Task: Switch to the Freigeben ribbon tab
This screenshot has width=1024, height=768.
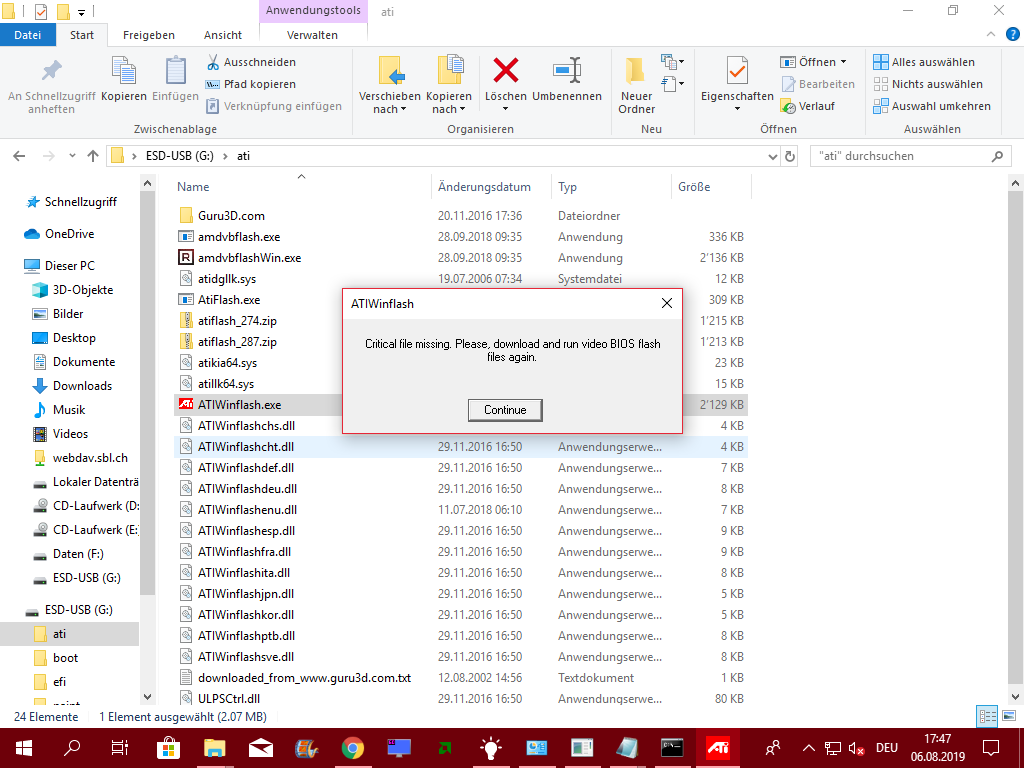Action: tap(149, 35)
